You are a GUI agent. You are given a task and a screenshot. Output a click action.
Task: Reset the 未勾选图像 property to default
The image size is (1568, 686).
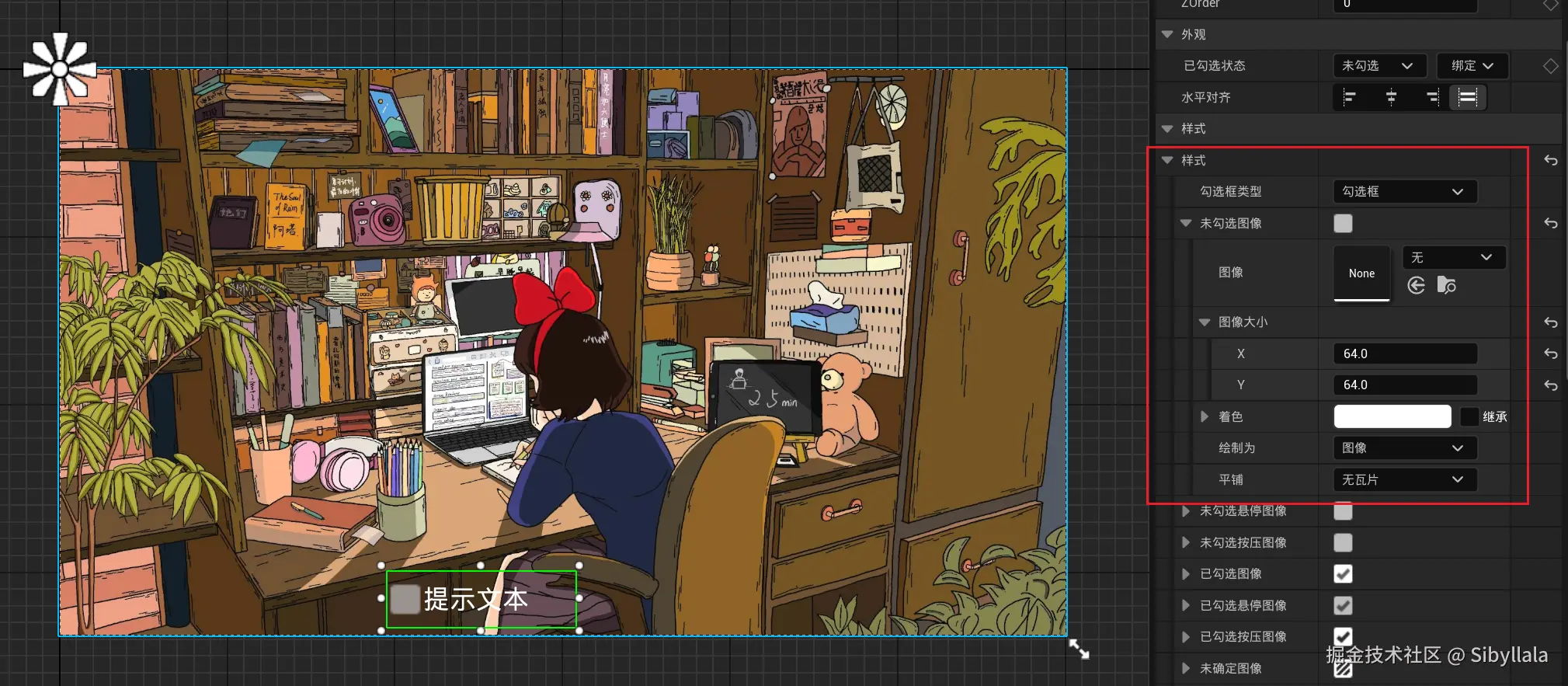(x=1550, y=223)
